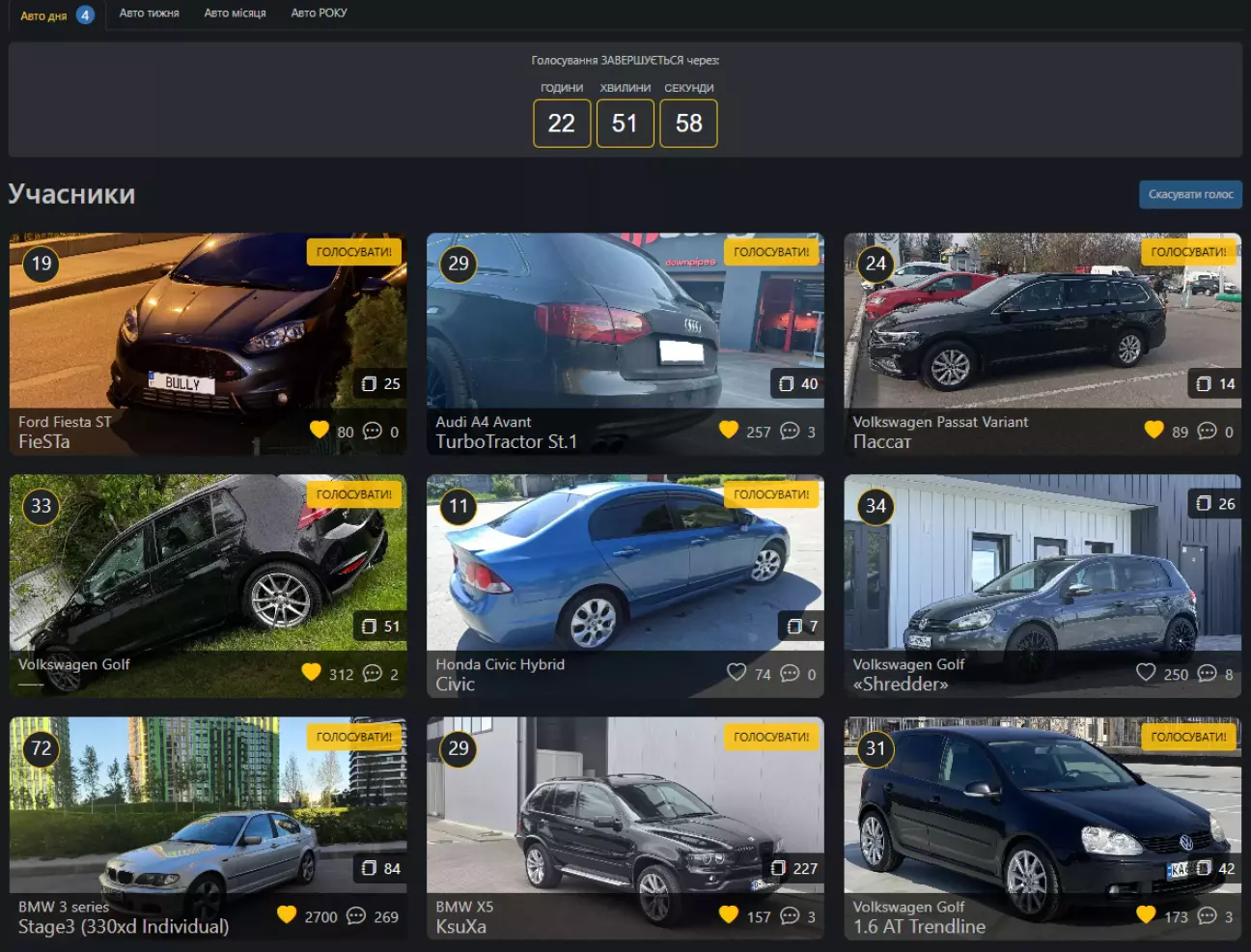Viewport: 1251px width, 952px height.
Task: Vote for Volkswagen Golf 1.6 AT Trendline
Action: coord(1188,737)
